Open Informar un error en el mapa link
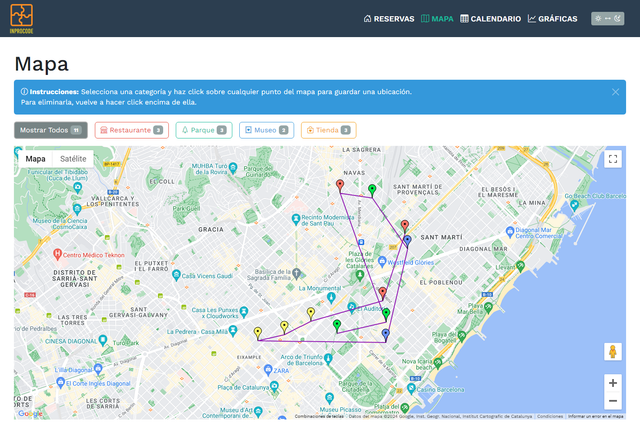Image resolution: width=640 pixels, height=434 pixels. pos(596,416)
